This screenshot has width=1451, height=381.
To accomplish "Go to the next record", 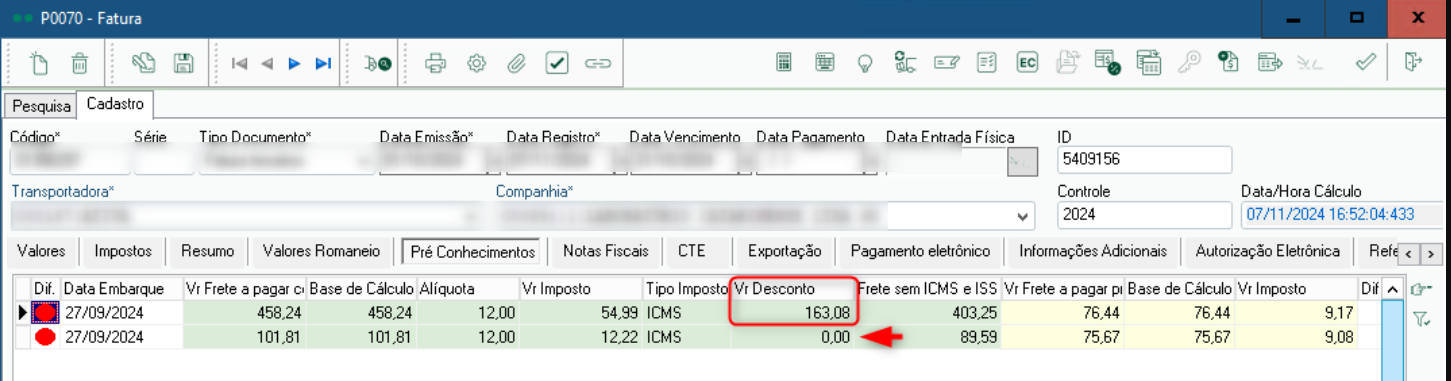I will click(x=294, y=63).
